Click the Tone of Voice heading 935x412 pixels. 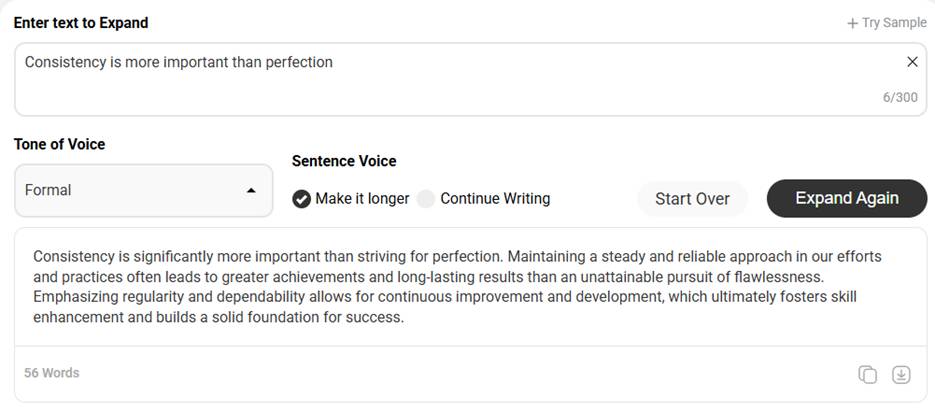[x=59, y=144]
